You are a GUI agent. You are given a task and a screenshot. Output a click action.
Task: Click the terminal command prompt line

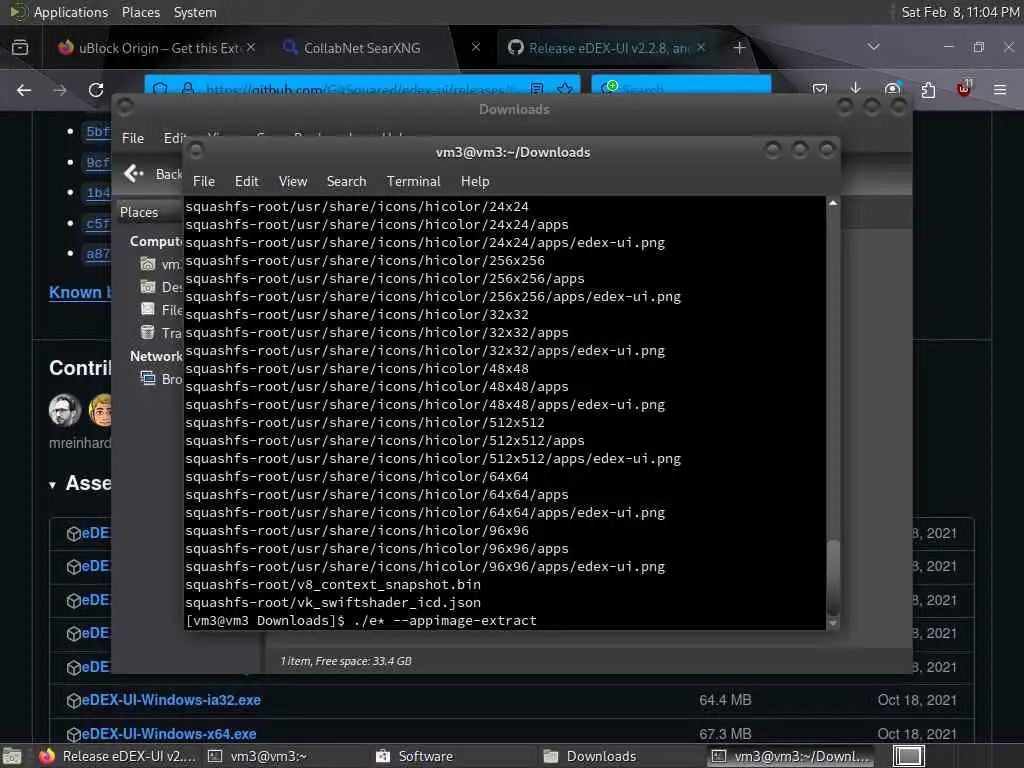[361, 620]
